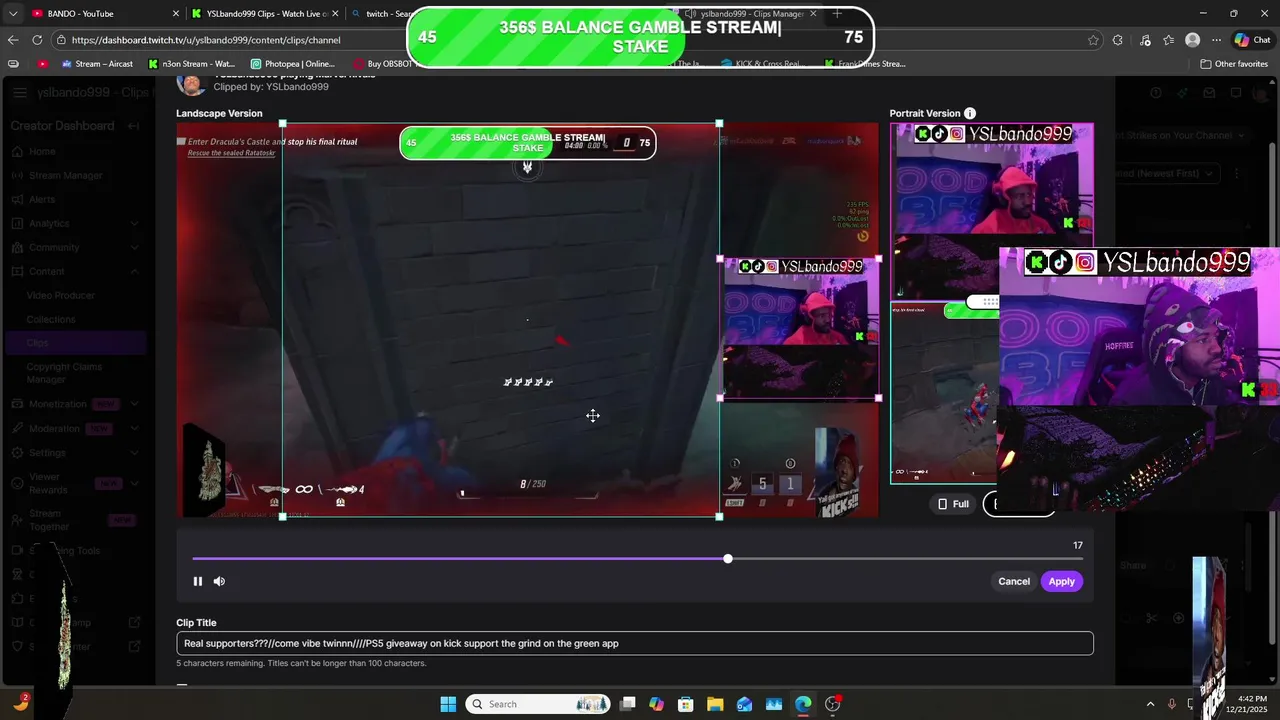This screenshot has height=720, width=1280.
Task: Open the Edge profile avatar
Action: pyautogui.click(x=1192, y=40)
